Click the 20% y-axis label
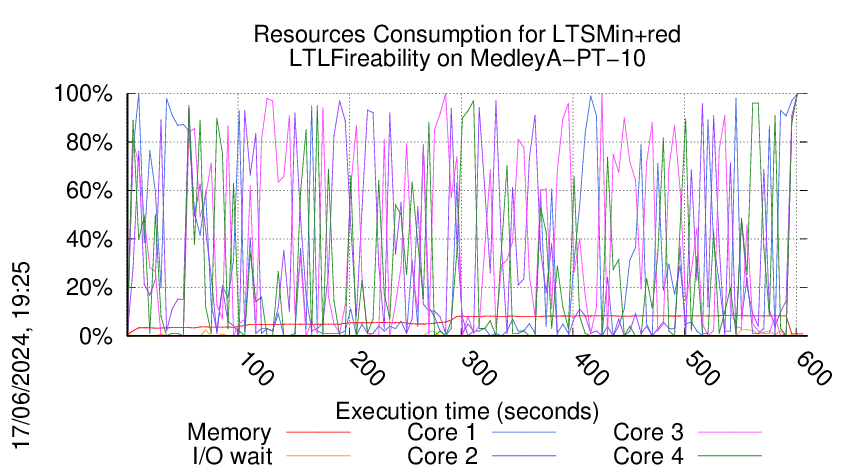850x475 pixels. (x=89, y=287)
